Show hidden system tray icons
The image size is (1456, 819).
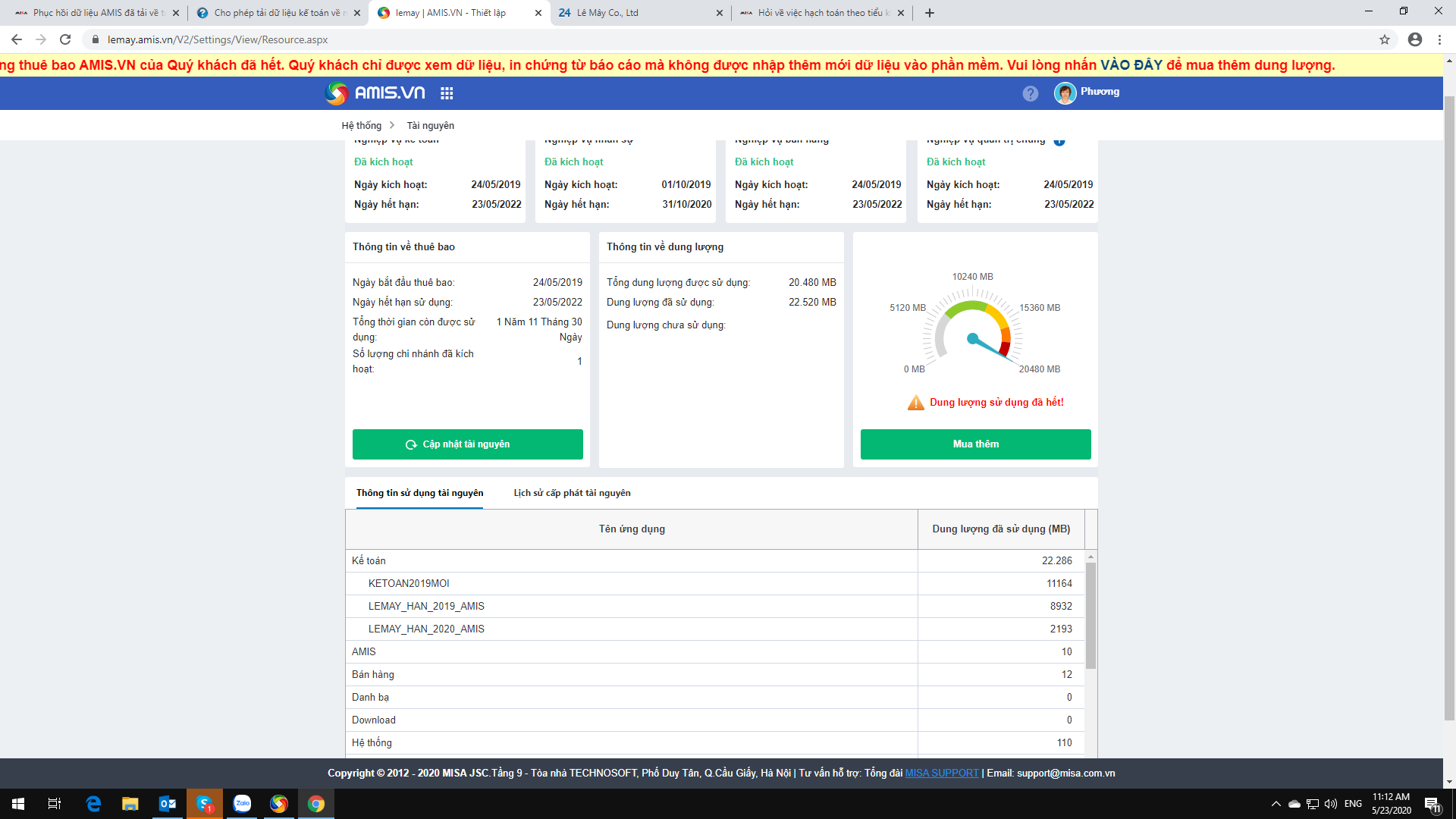[1276, 804]
